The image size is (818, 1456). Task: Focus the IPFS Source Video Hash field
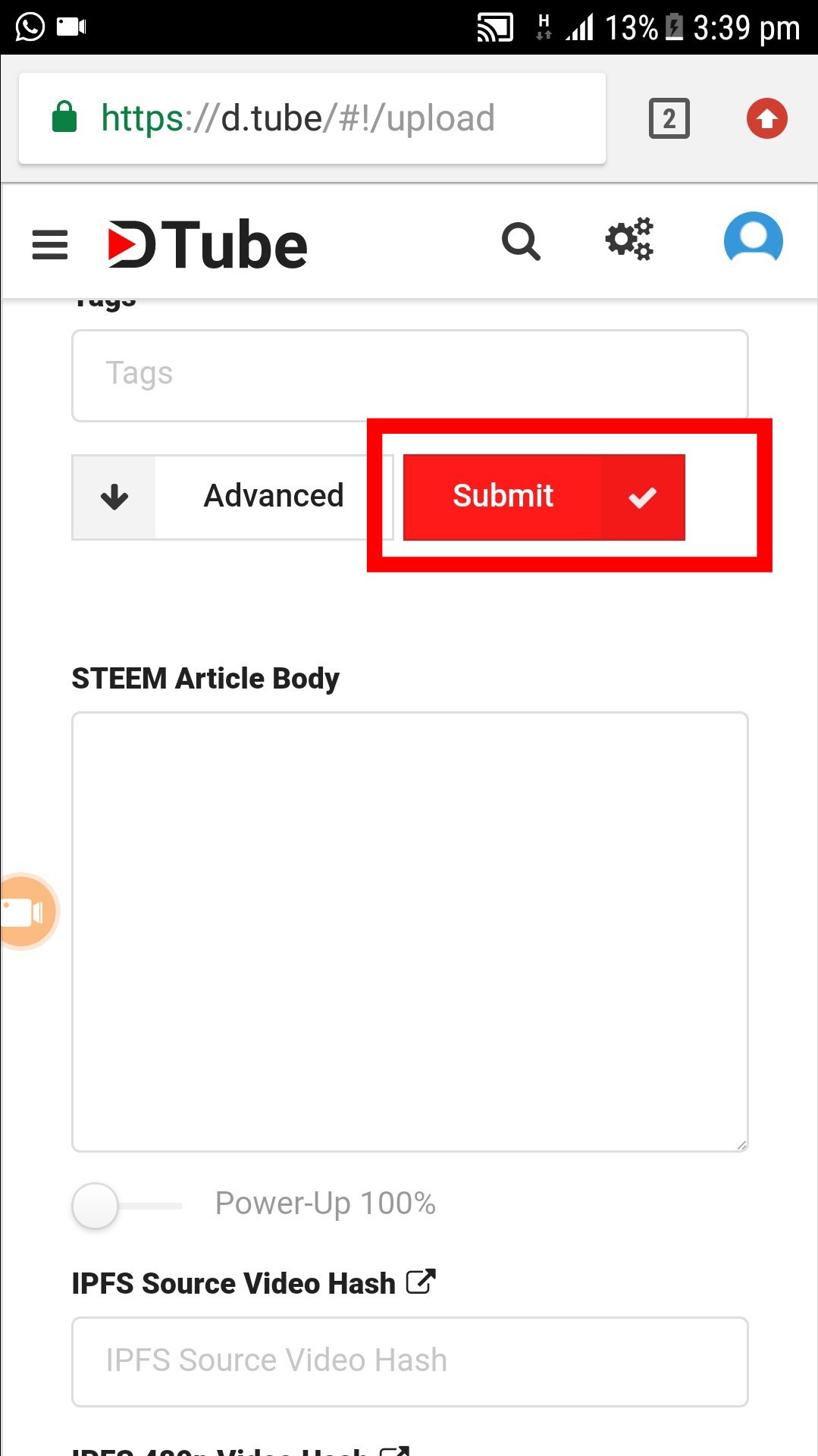409,1361
